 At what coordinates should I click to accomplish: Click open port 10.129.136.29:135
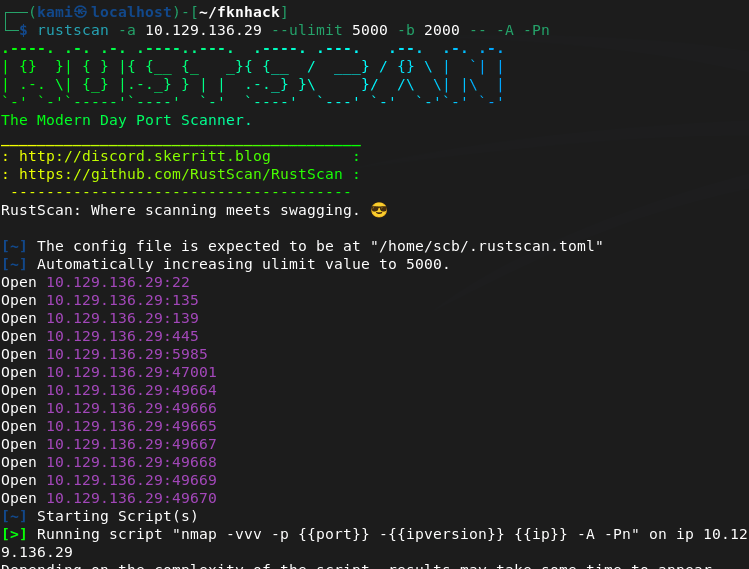[122, 300]
